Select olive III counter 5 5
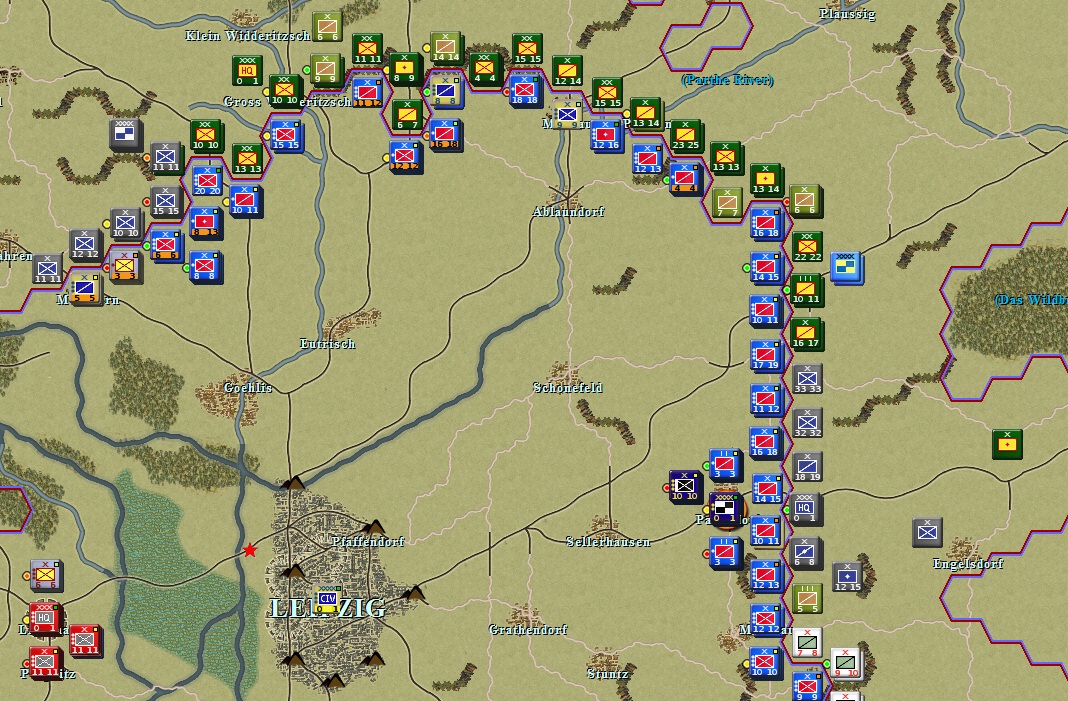The height and width of the screenshot is (701, 1068). coord(806,599)
